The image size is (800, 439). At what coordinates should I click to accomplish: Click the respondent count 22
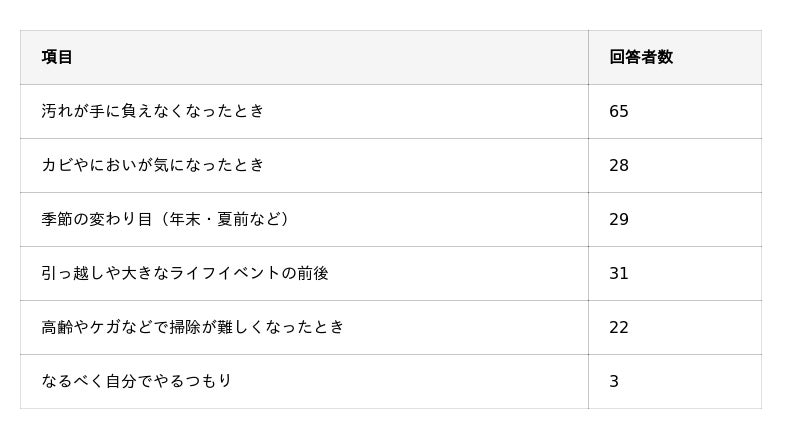tap(619, 327)
